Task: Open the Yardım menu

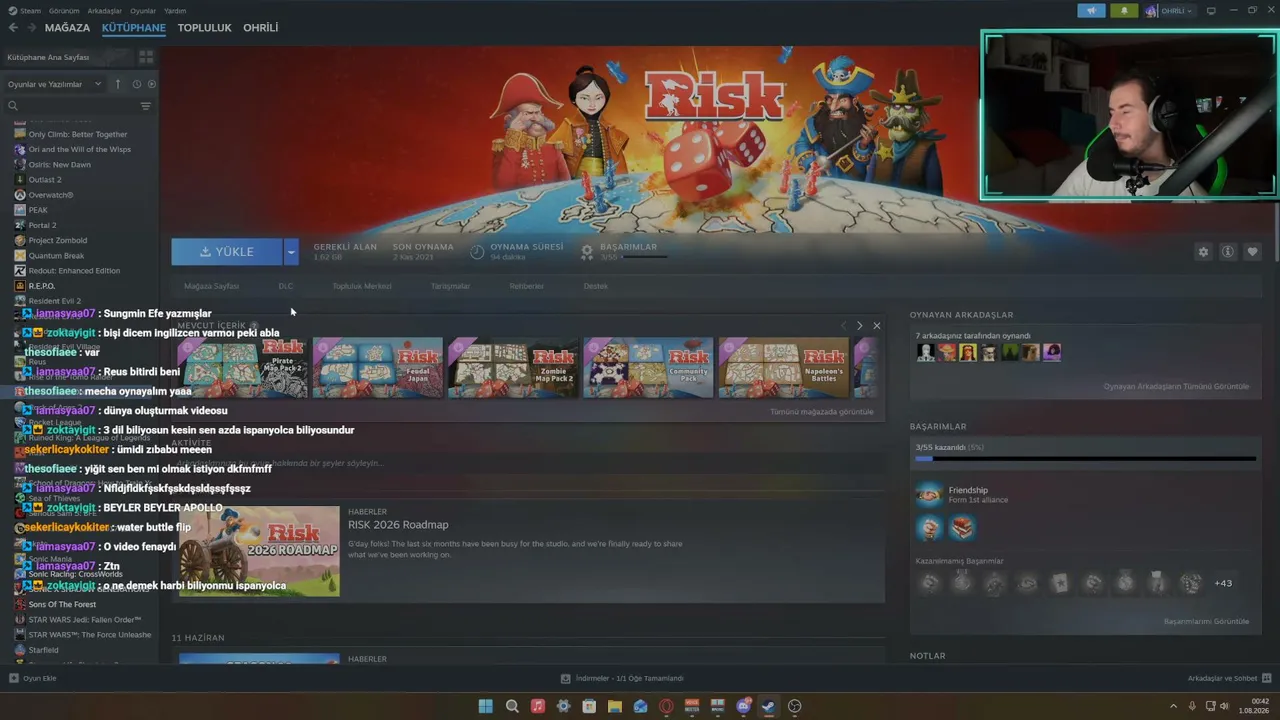Action: 175,11
